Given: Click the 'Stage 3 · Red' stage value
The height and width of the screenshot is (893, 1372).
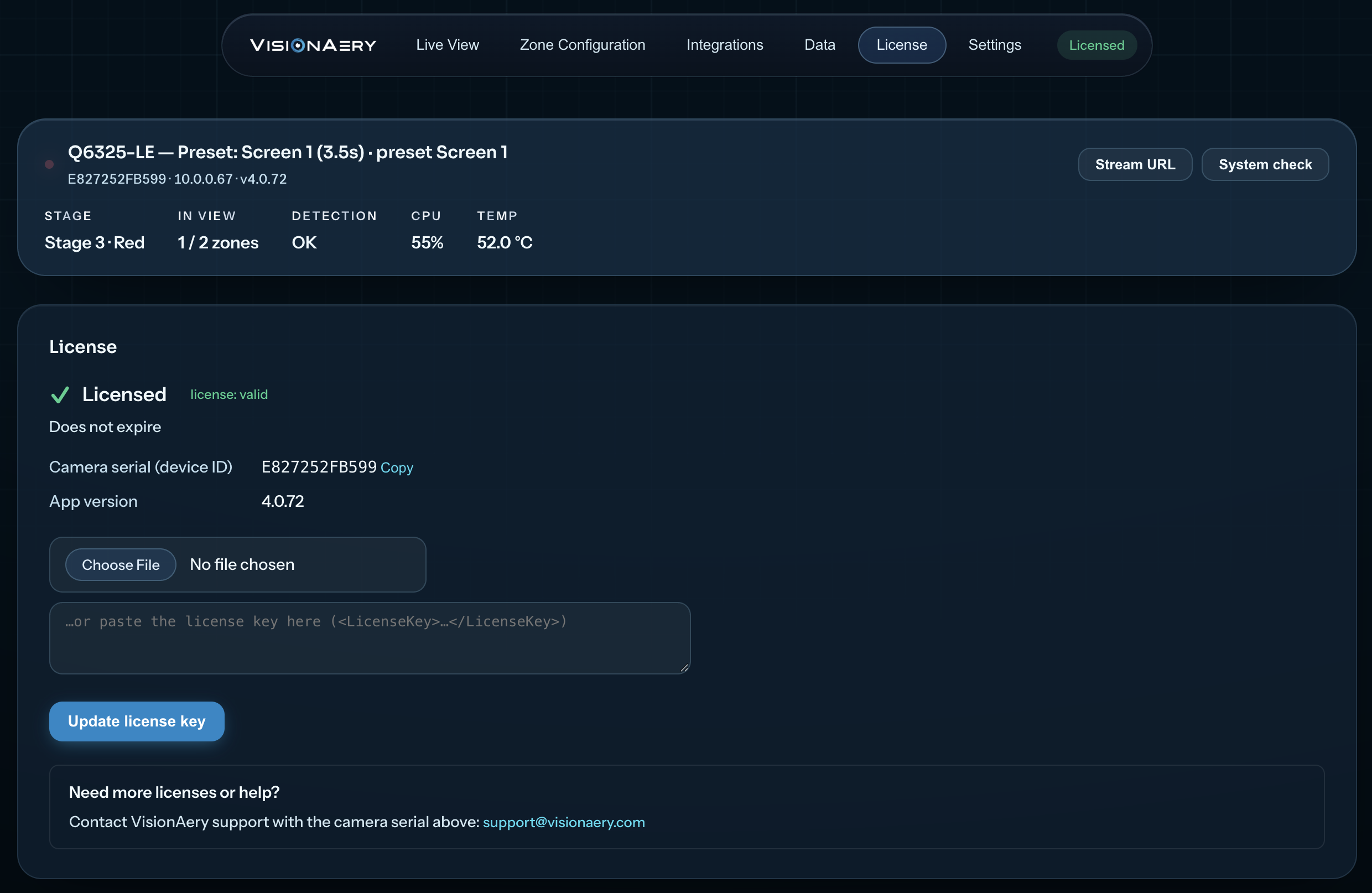Looking at the screenshot, I should (95, 243).
